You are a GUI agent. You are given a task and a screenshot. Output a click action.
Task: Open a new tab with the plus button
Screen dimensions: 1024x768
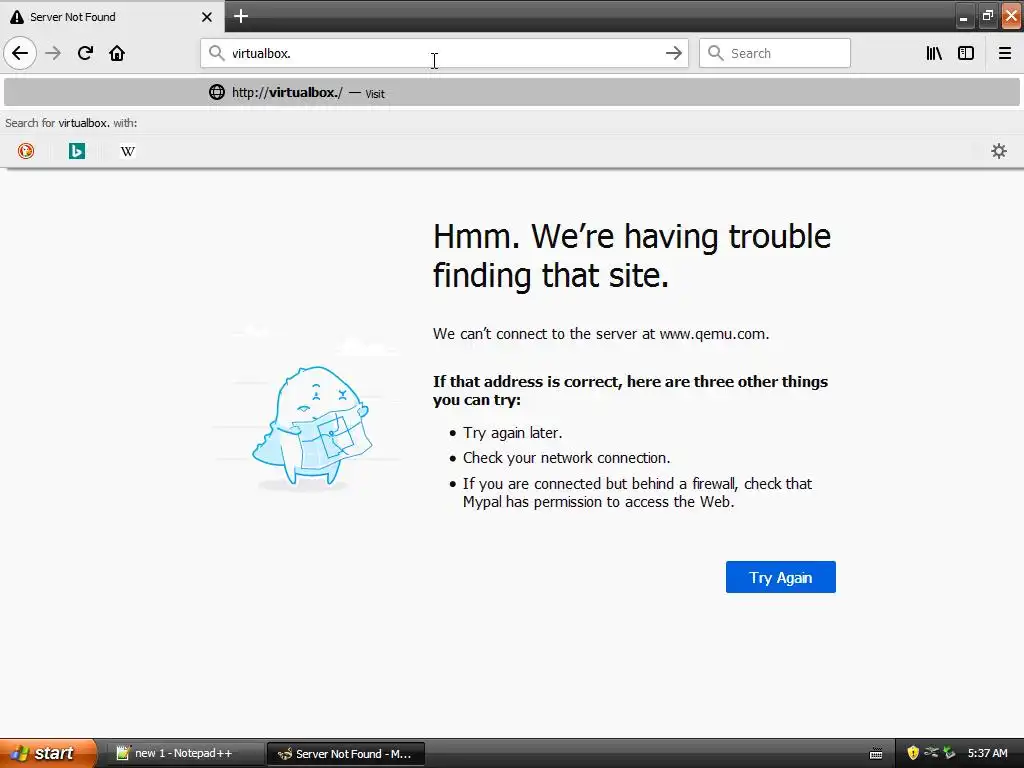(240, 16)
